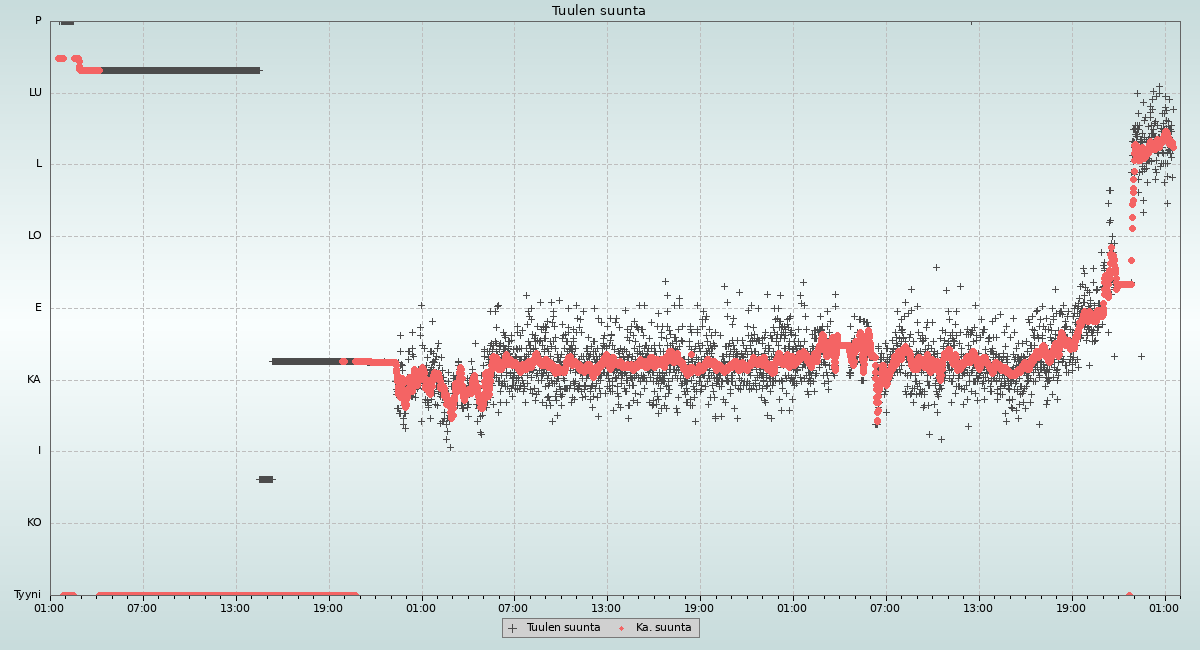Screen dimensions: 1200x650
Task: Click the chart title 'Tuulen suunta'
Action: (598, 11)
